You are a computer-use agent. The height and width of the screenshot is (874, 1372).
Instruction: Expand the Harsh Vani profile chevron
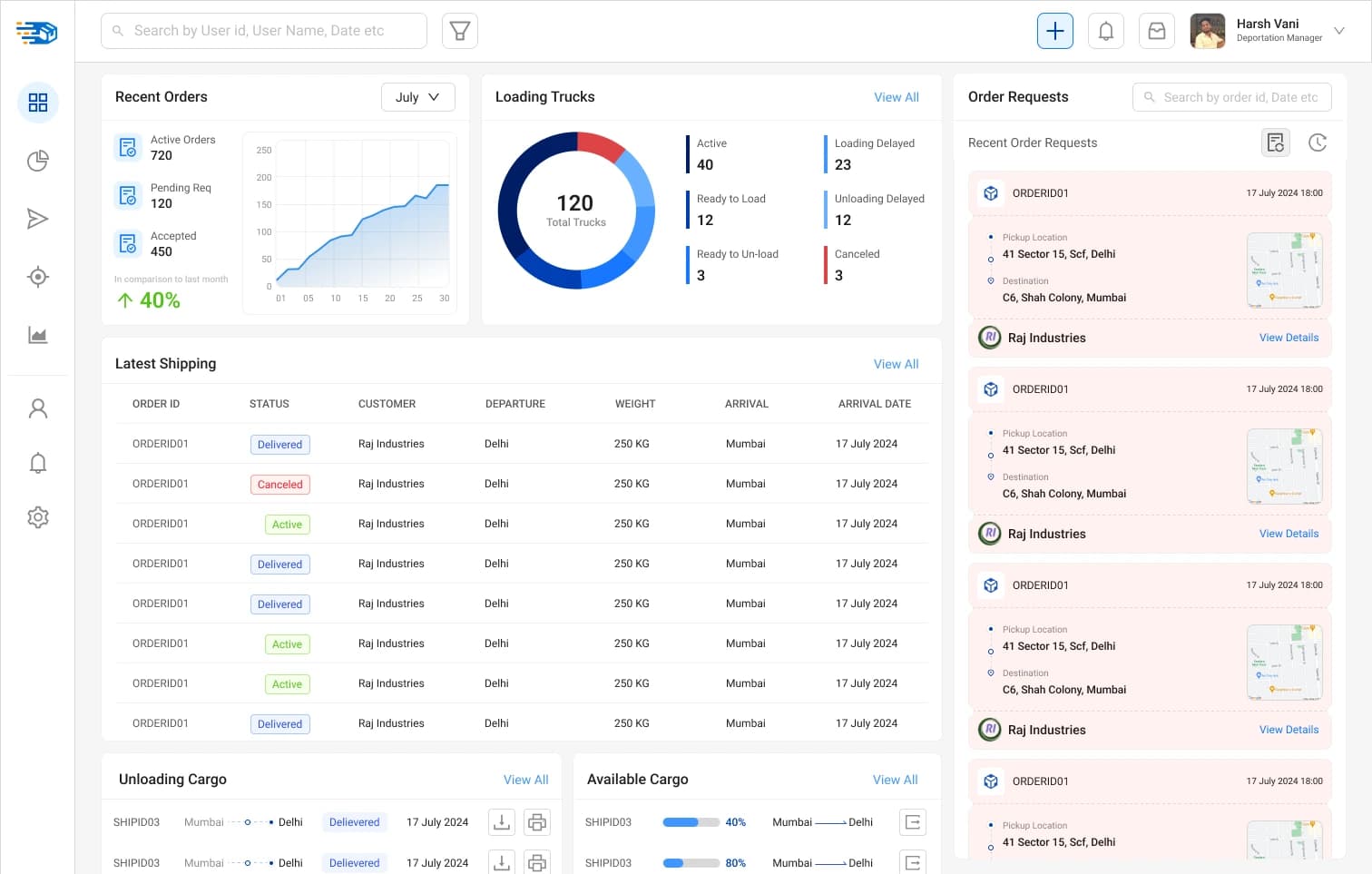click(x=1339, y=30)
